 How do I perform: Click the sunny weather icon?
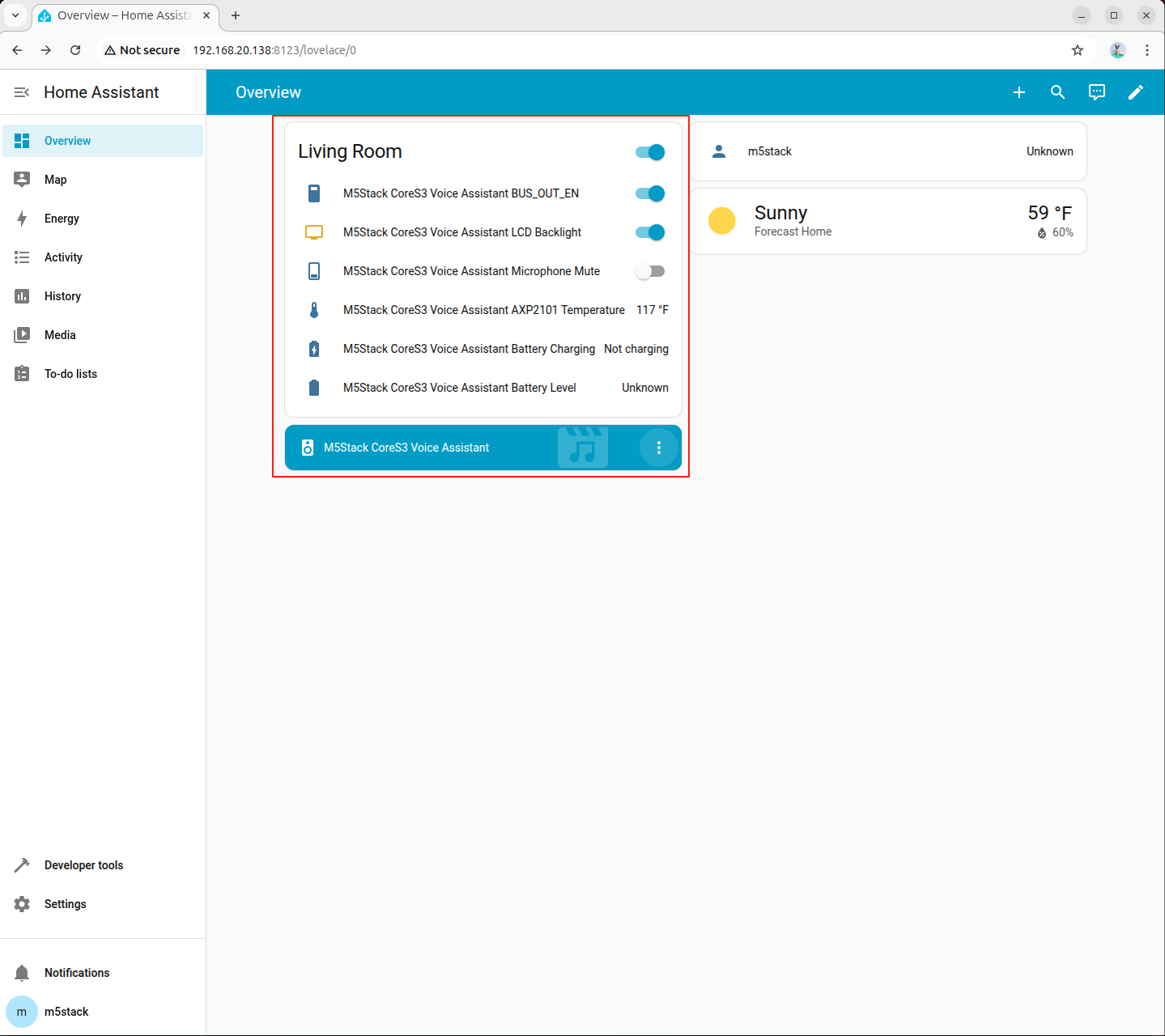721,221
